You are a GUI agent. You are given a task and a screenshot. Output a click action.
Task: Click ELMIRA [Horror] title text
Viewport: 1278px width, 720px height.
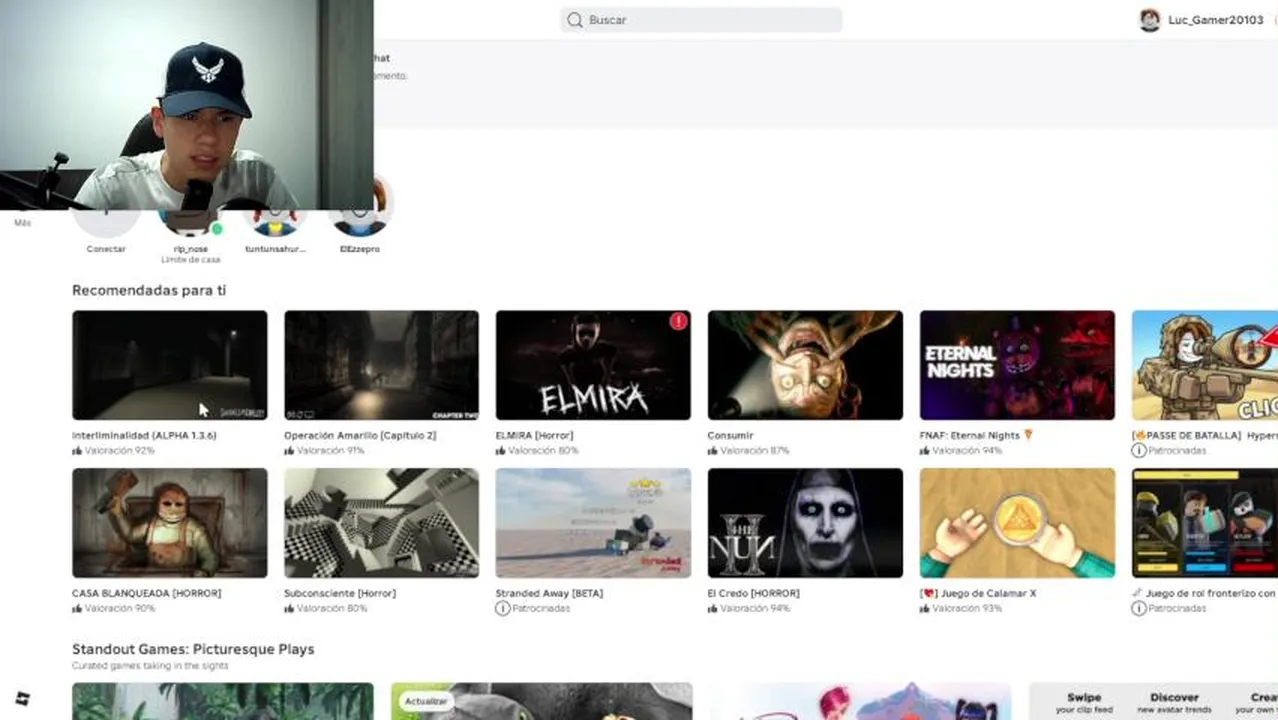point(534,435)
